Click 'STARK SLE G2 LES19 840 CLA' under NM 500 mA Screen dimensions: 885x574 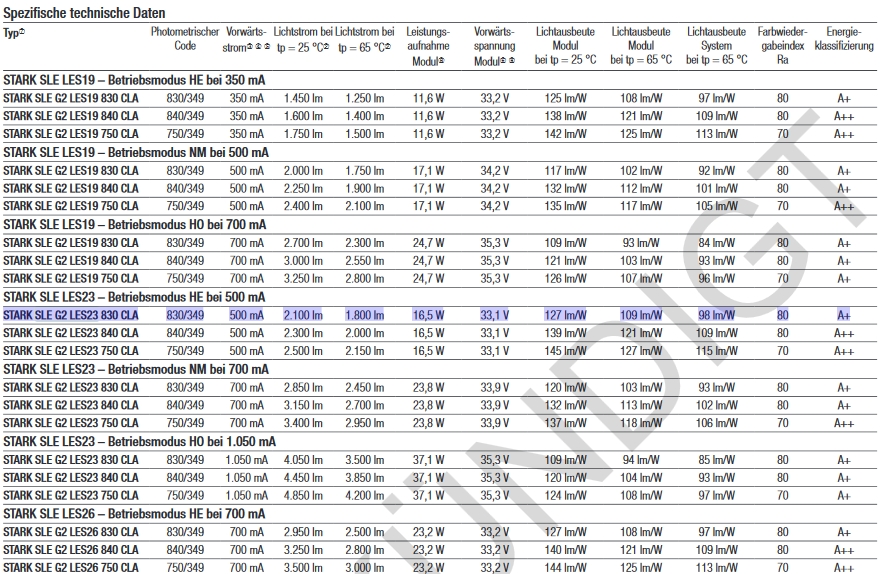(71, 189)
